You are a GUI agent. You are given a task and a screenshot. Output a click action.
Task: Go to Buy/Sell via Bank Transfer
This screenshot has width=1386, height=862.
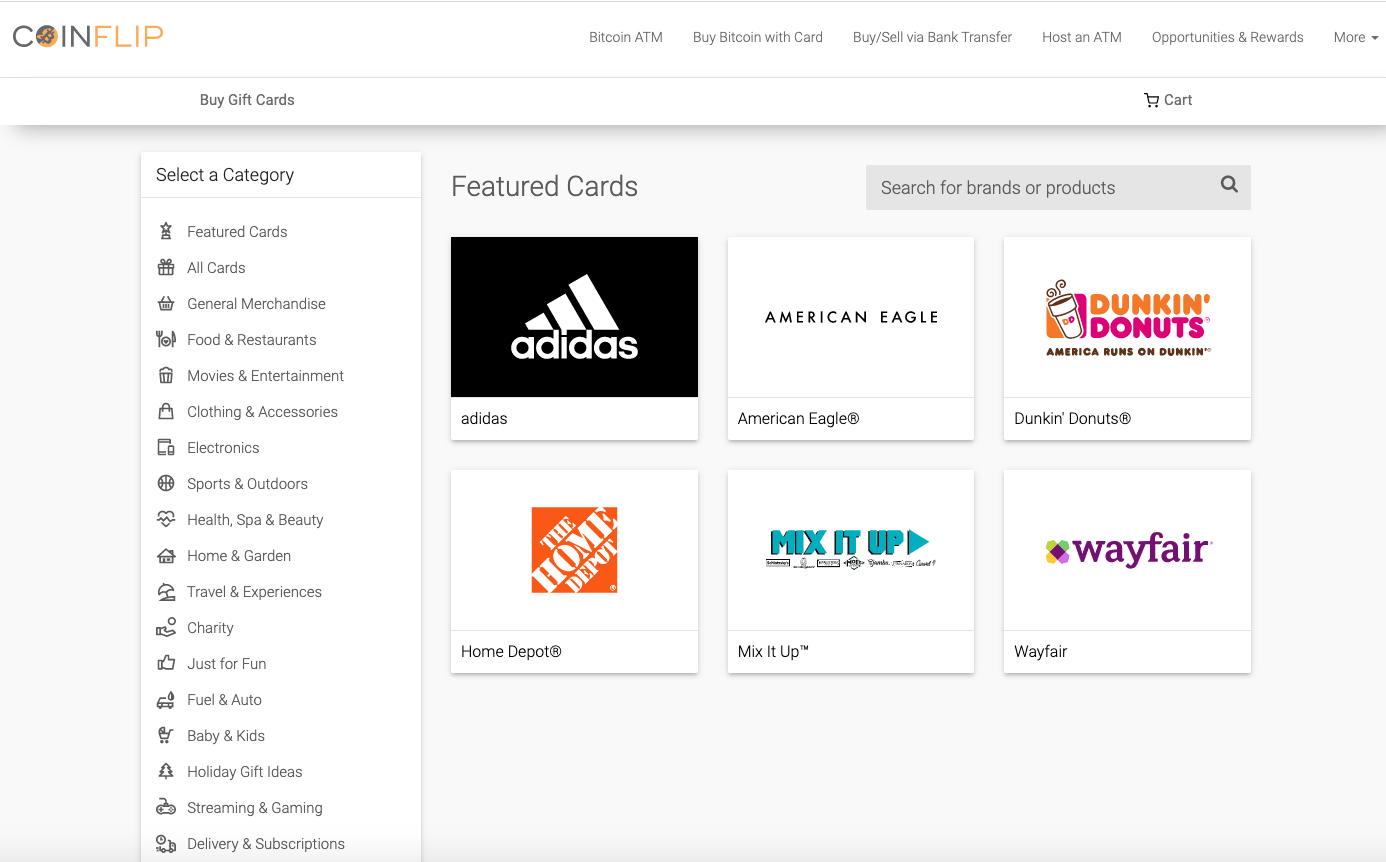click(x=932, y=37)
